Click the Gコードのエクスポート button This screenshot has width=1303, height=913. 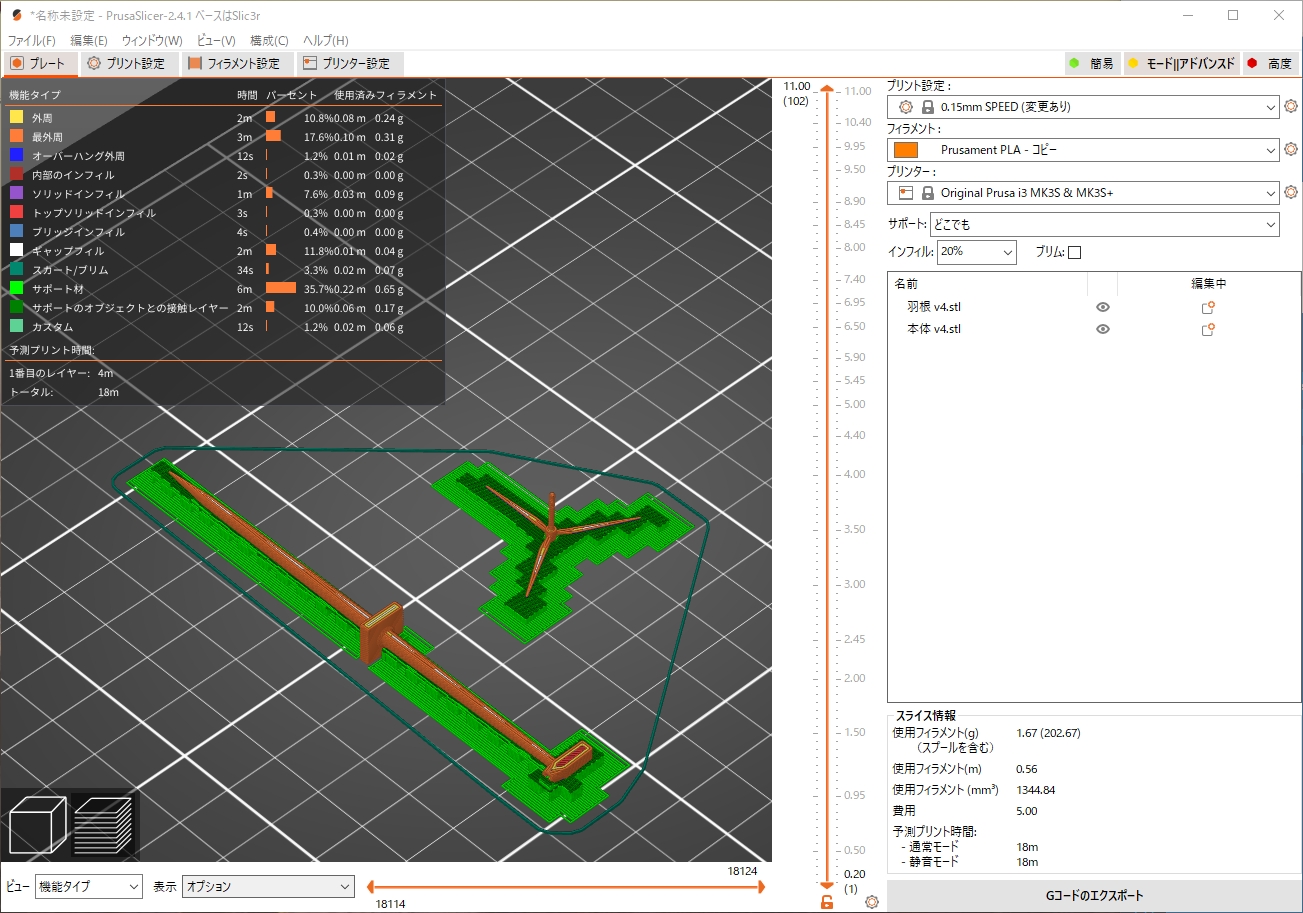point(1094,895)
